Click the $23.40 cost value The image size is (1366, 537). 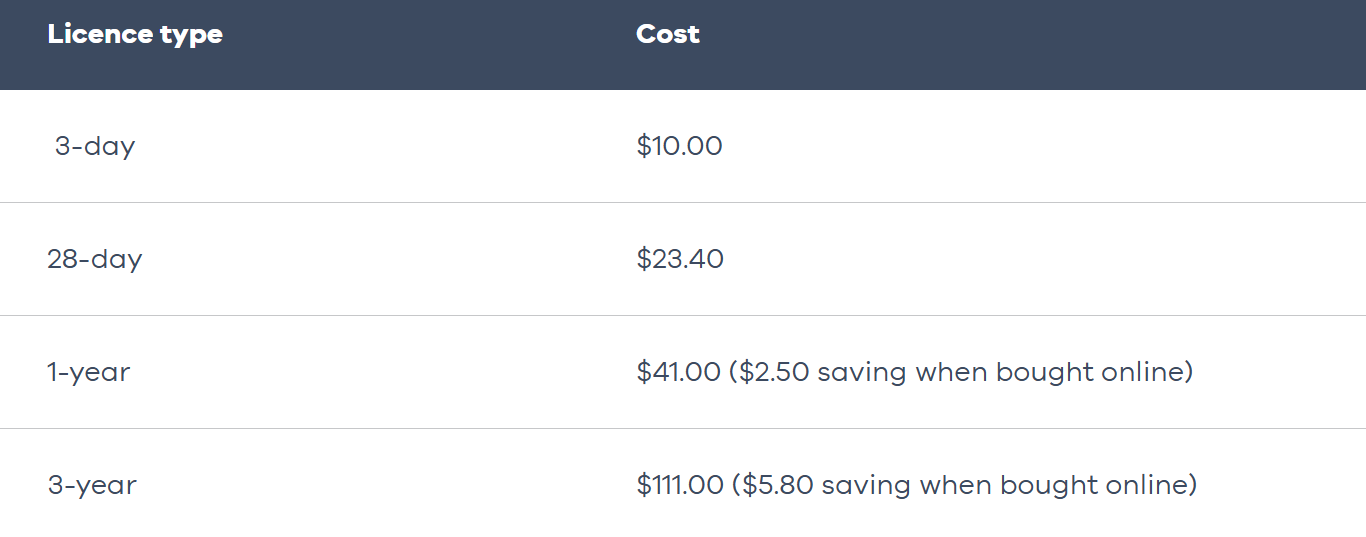[680, 259]
